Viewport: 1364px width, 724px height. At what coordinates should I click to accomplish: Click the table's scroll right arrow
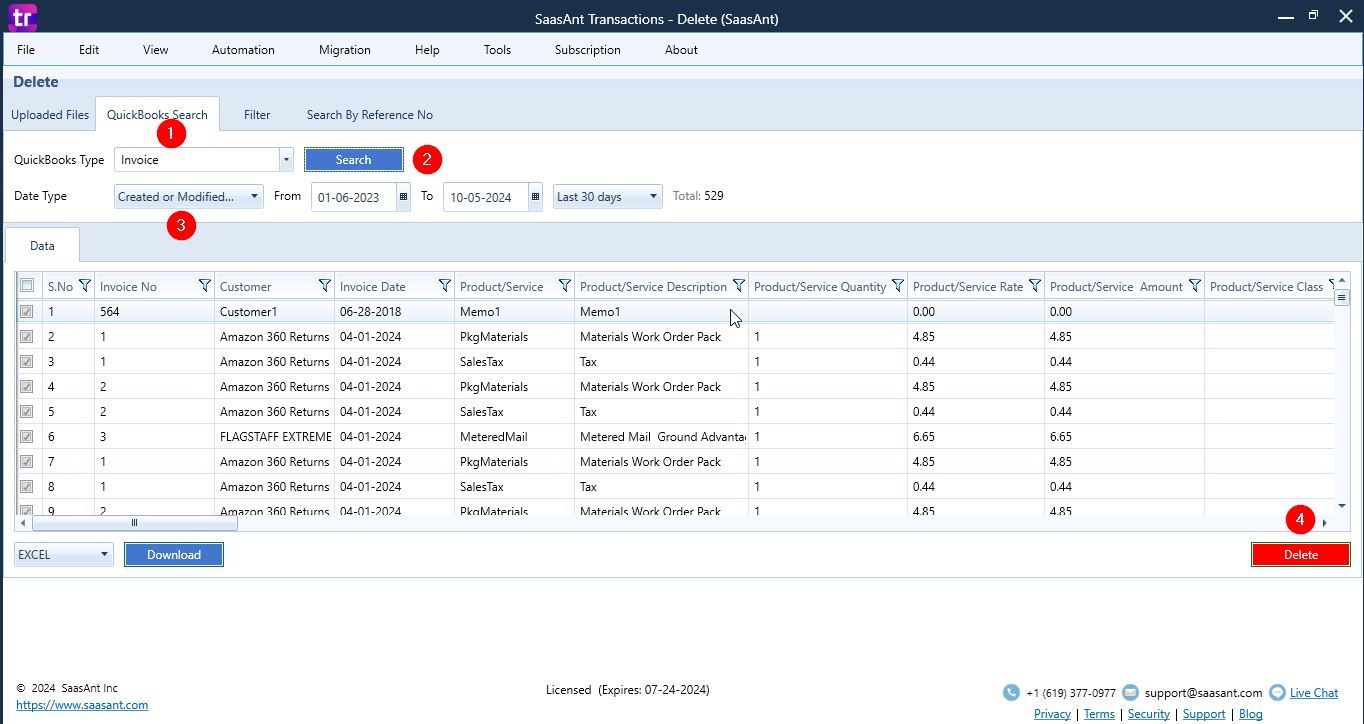tap(1325, 522)
